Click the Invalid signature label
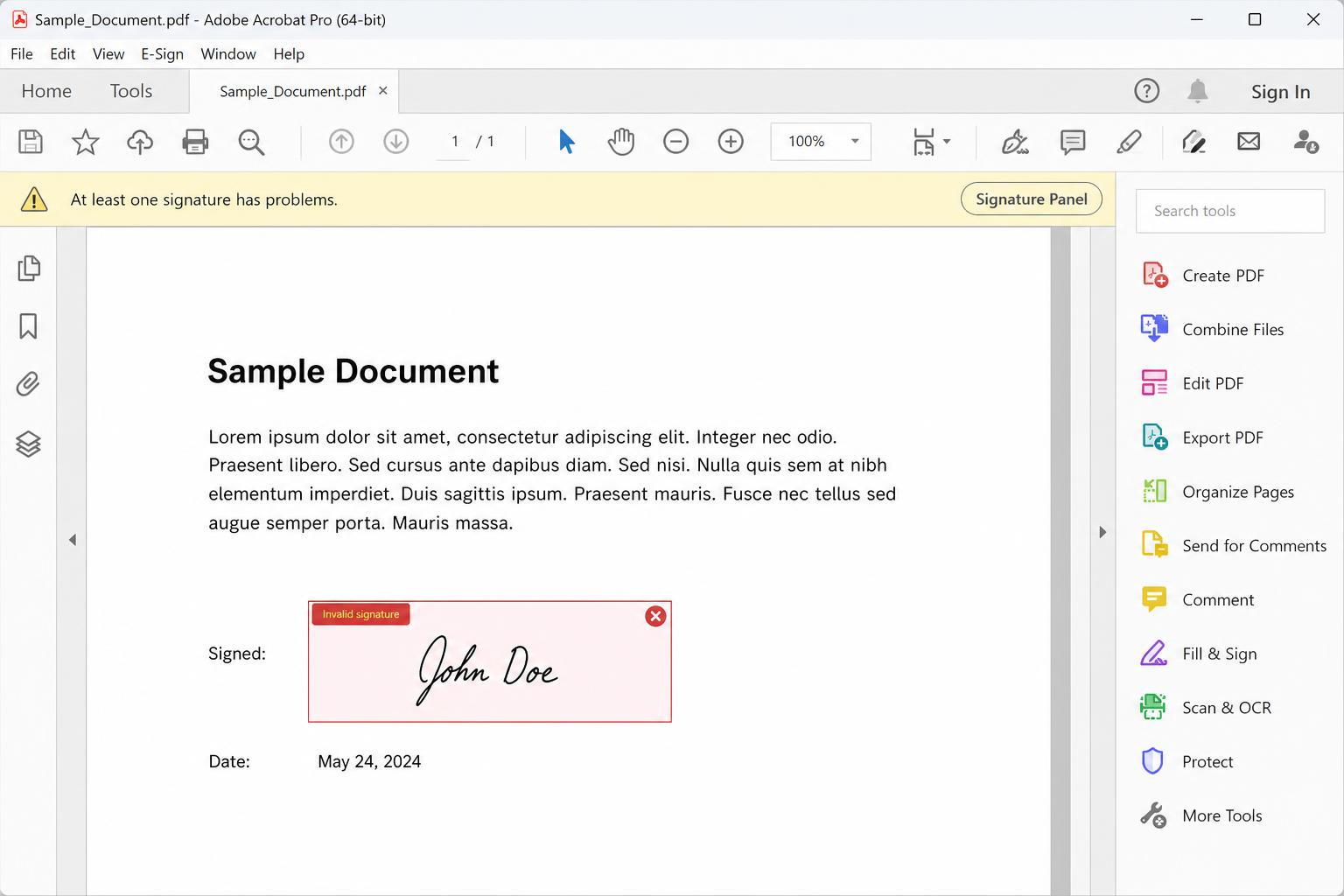The image size is (1344, 896). point(360,614)
